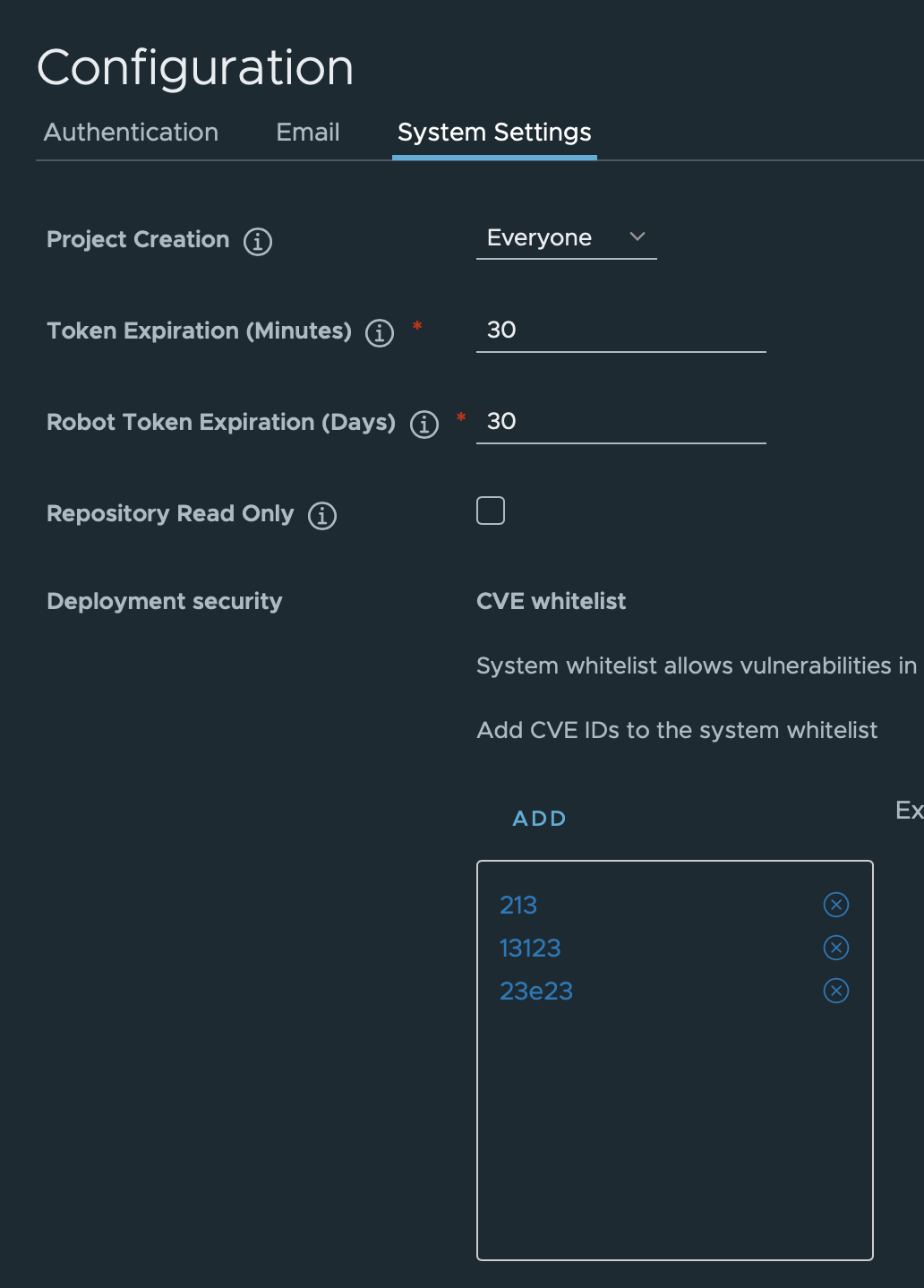The width and height of the screenshot is (924, 1288).
Task: Open the Token Expiration (Minutes) tooltip icon
Action: pos(380,333)
